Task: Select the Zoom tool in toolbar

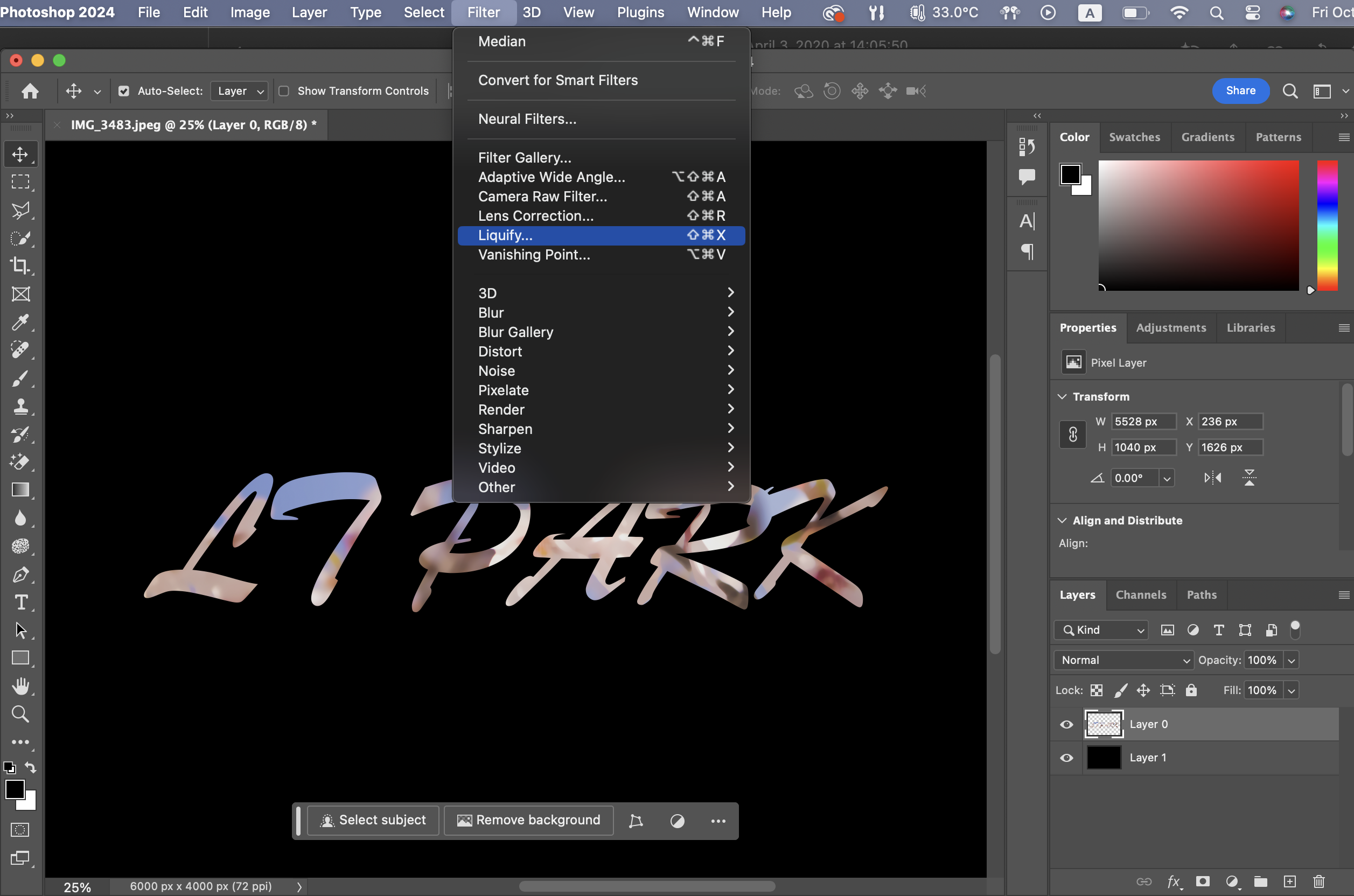Action: [x=20, y=715]
